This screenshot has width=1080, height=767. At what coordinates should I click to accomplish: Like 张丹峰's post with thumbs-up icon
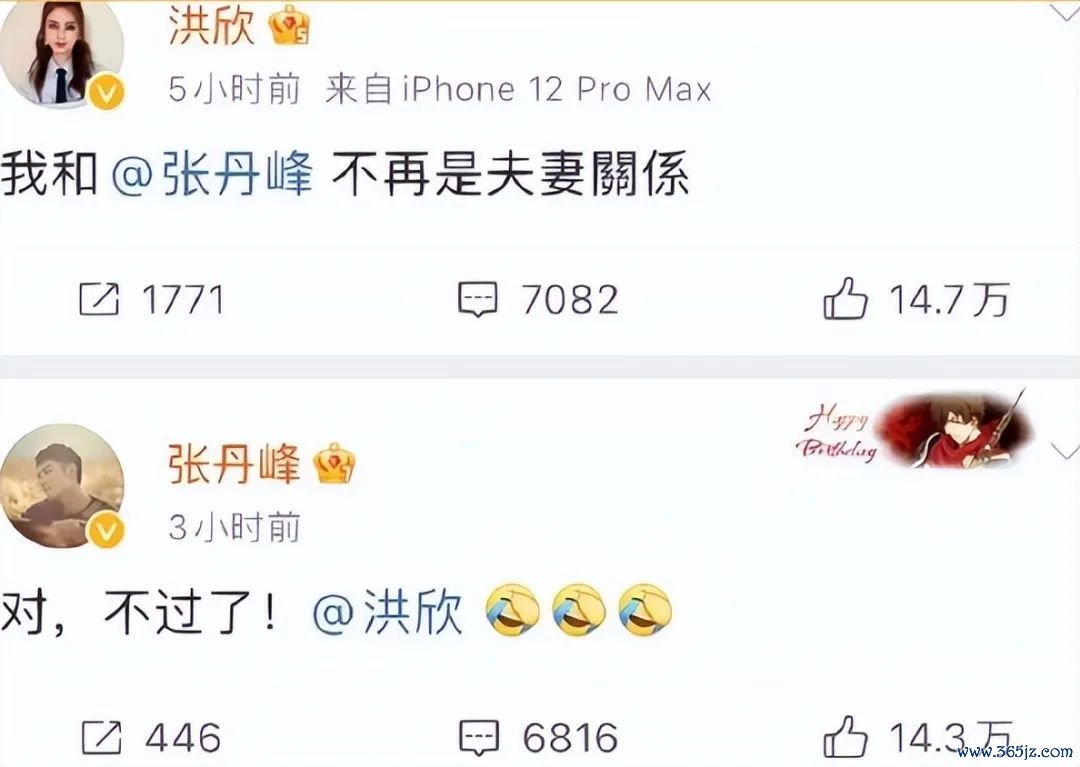[x=845, y=736]
